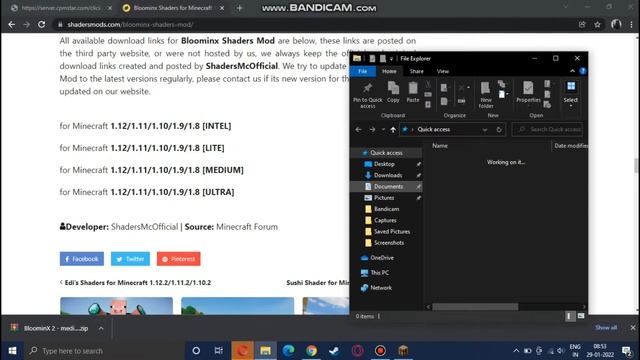Screen dimensions: 640x360
Task: Show hidden system tray icons
Action: tap(516, 351)
